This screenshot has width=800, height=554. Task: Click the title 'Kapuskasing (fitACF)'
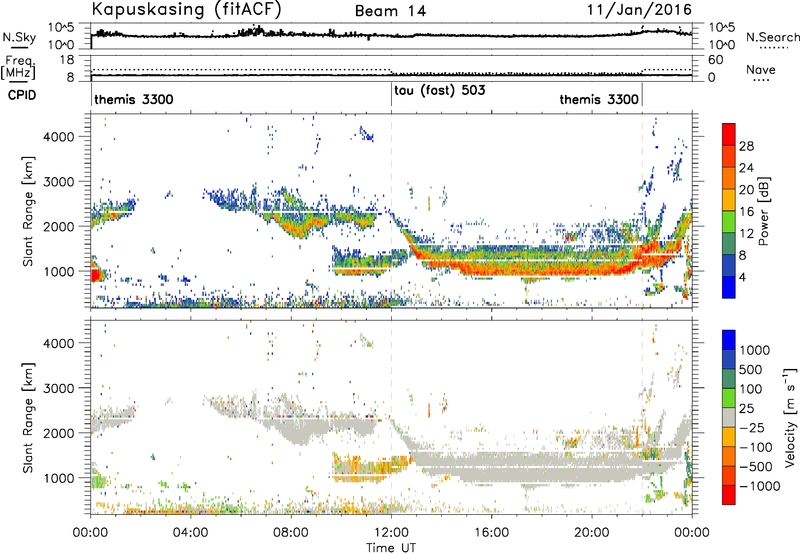(x=186, y=9)
